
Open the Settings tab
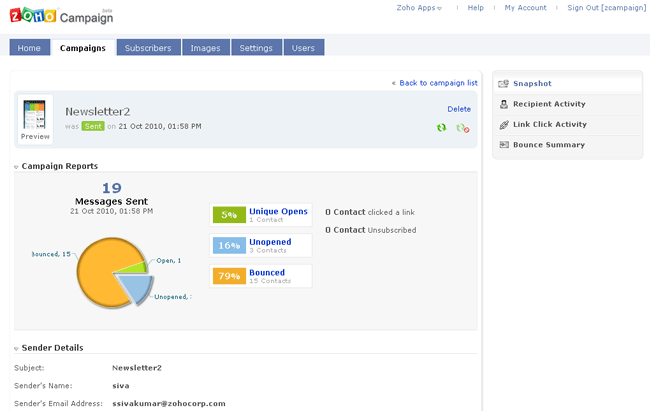[x=256, y=48]
